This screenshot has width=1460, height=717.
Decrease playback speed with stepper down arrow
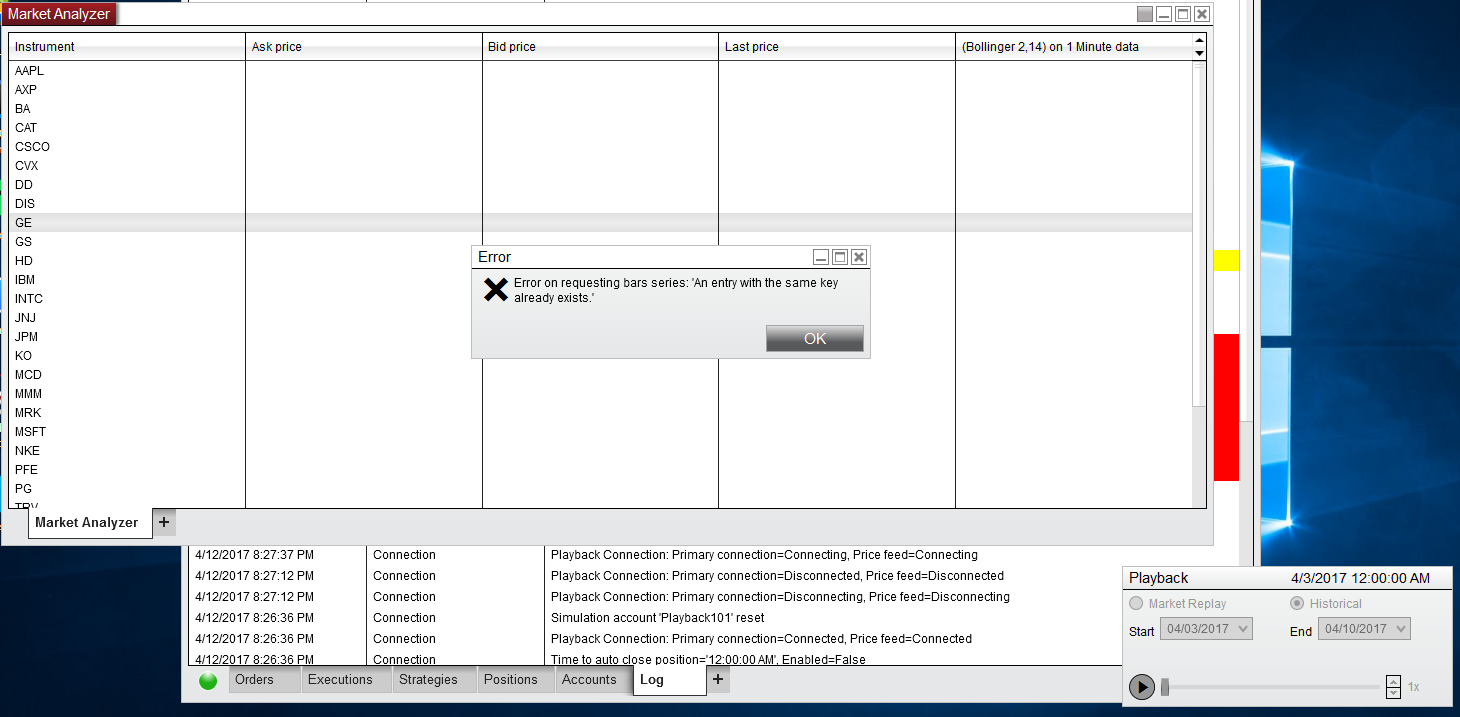point(1393,692)
